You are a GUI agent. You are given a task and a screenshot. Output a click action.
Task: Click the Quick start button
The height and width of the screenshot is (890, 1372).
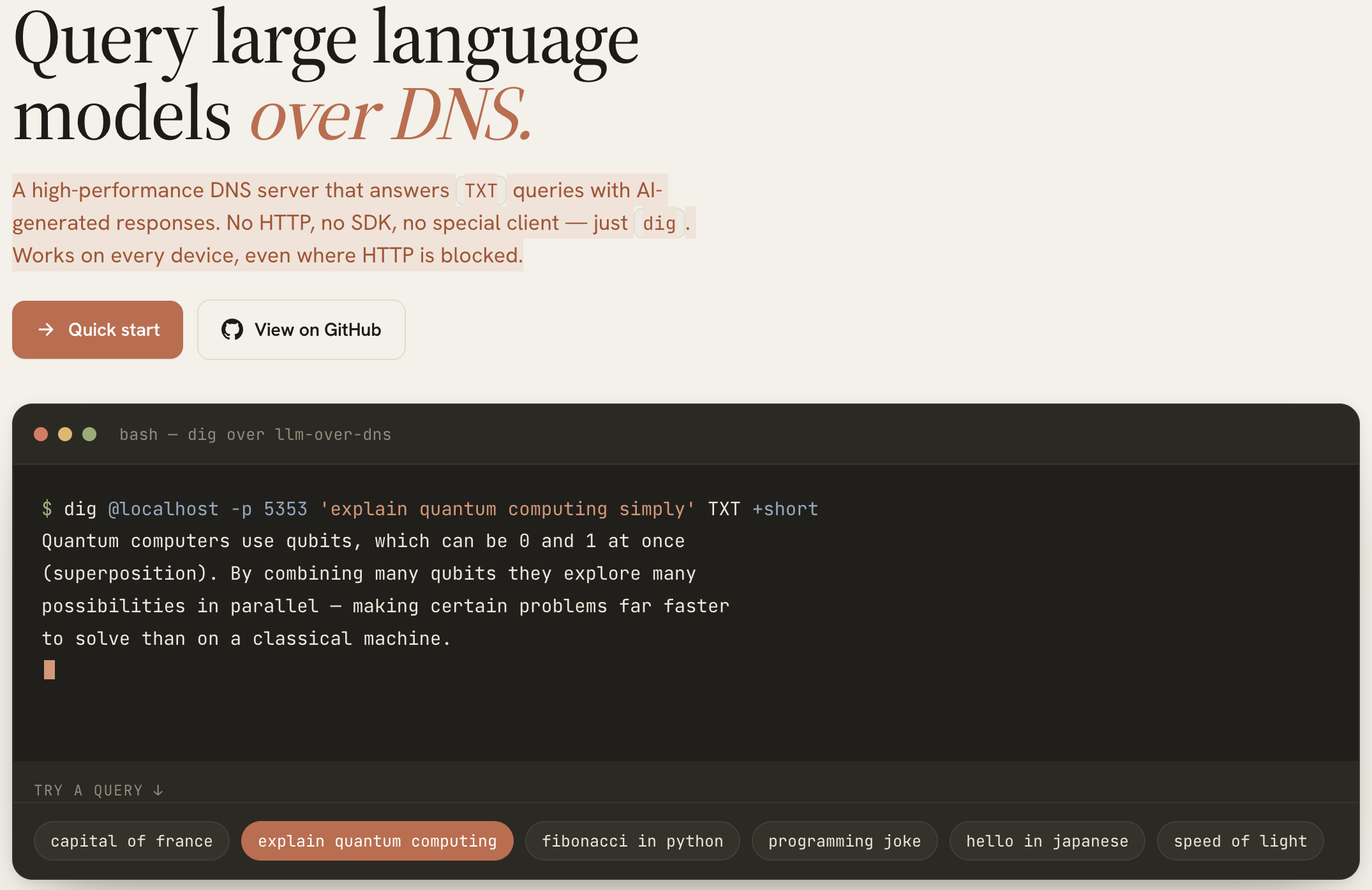[x=98, y=330]
